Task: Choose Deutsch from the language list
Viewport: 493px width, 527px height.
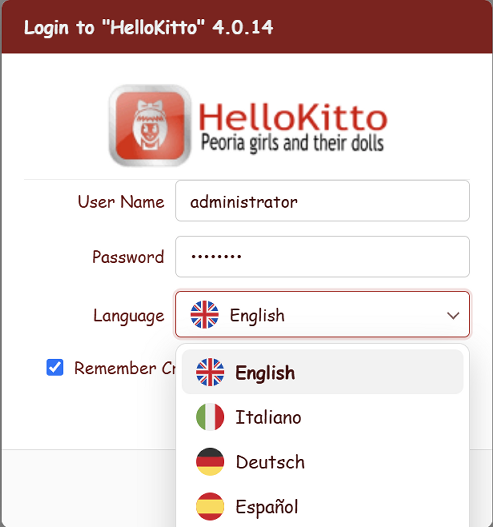Action: click(322, 461)
